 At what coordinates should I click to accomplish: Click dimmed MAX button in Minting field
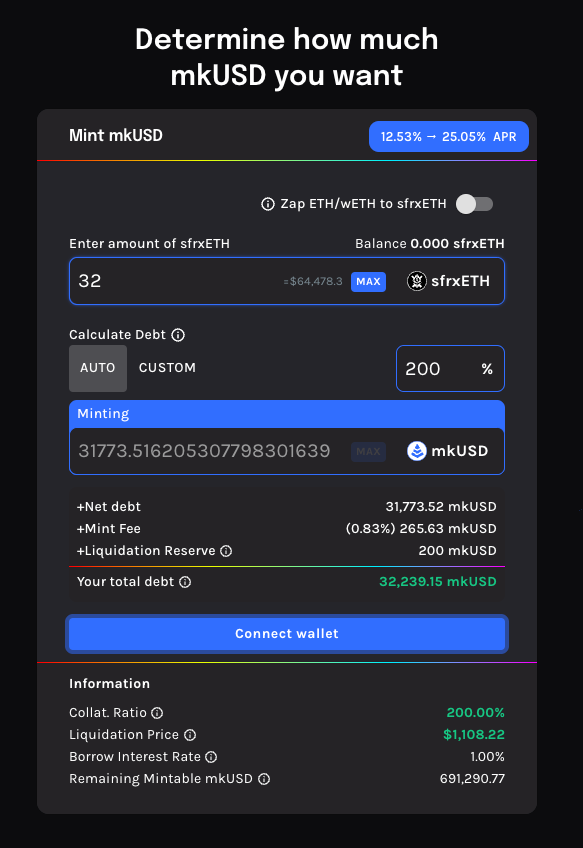(x=368, y=452)
